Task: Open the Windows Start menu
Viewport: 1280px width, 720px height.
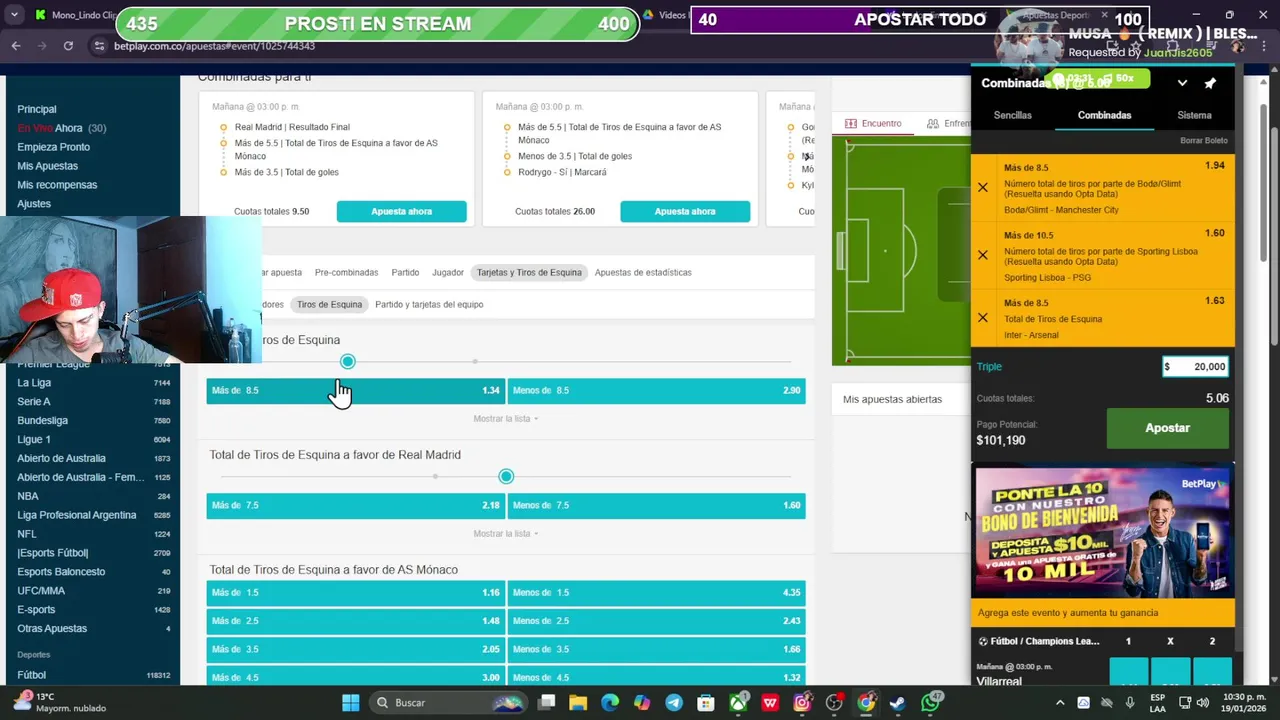Action: 351,702
